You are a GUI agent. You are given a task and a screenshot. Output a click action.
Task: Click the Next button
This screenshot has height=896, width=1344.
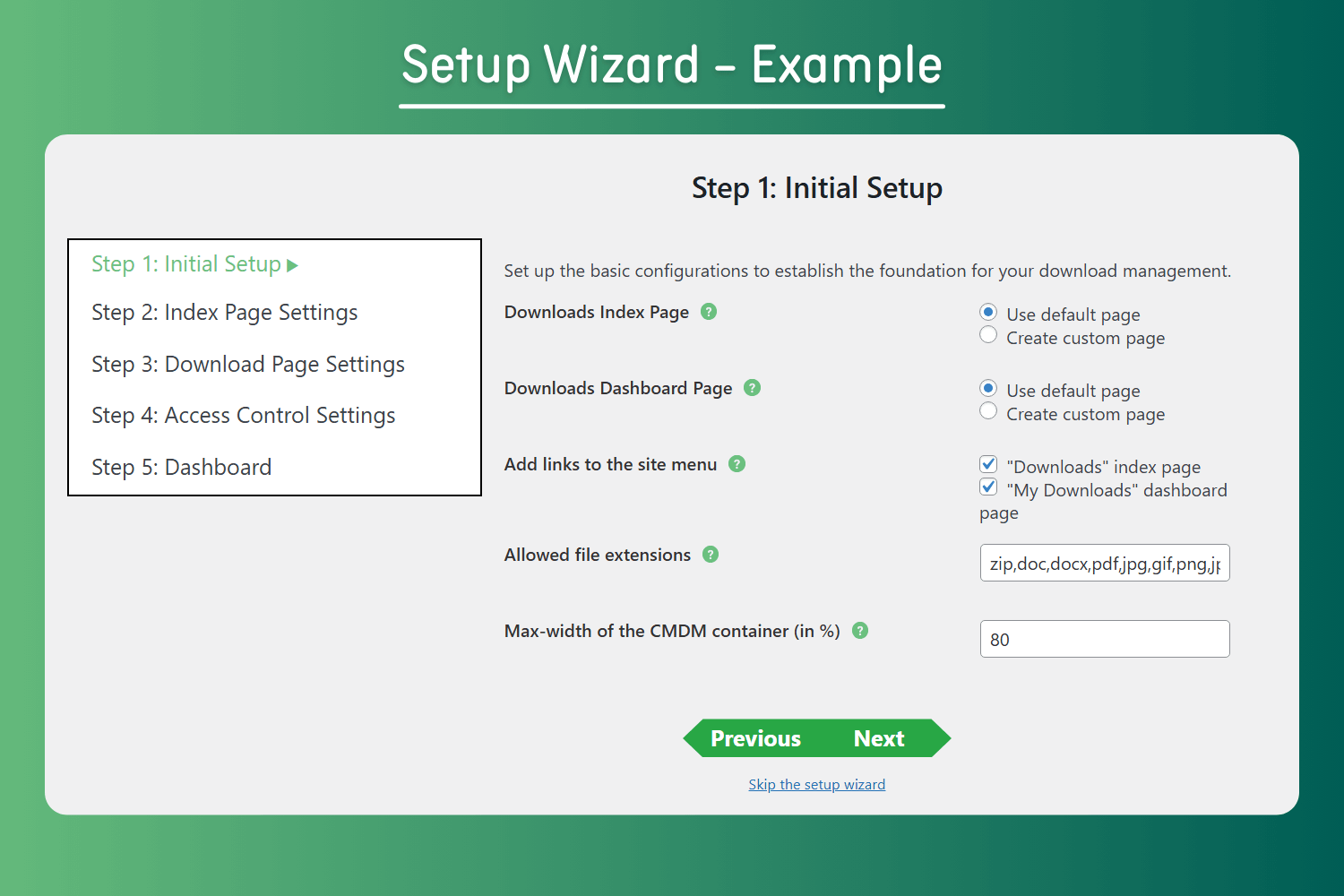pyautogui.click(x=880, y=738)
